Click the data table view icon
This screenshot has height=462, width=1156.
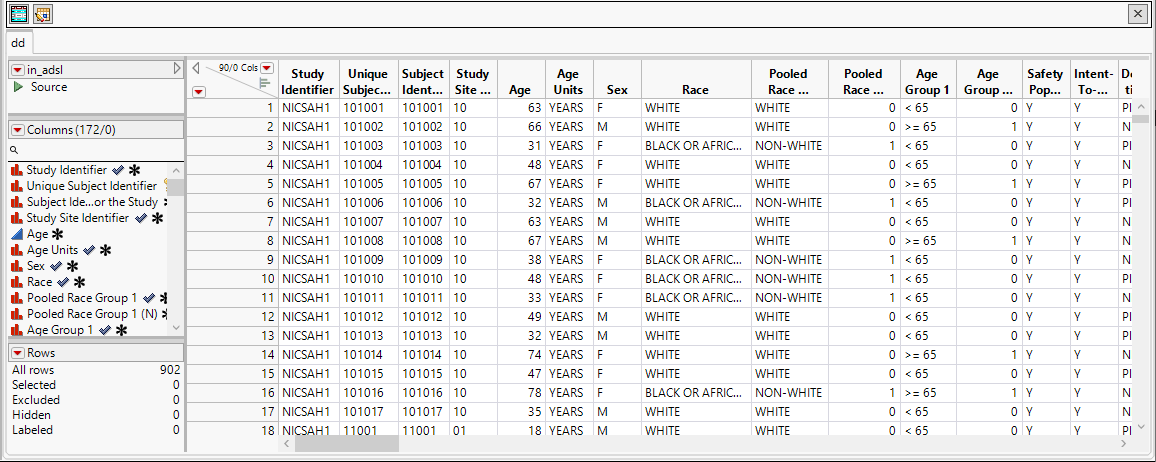[x=18, y=13]
